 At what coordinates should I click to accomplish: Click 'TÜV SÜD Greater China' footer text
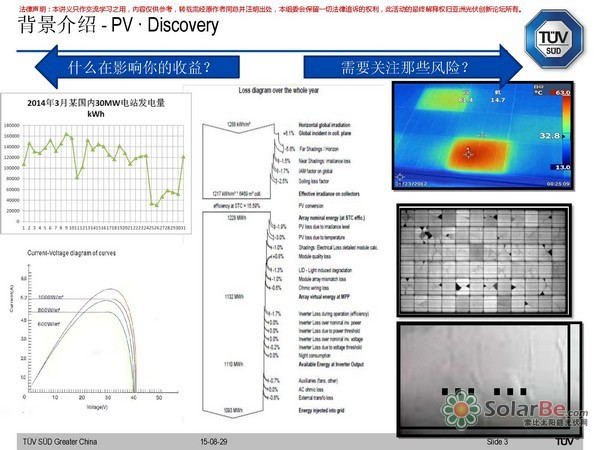pyautogui.click(x=62, y=441)
